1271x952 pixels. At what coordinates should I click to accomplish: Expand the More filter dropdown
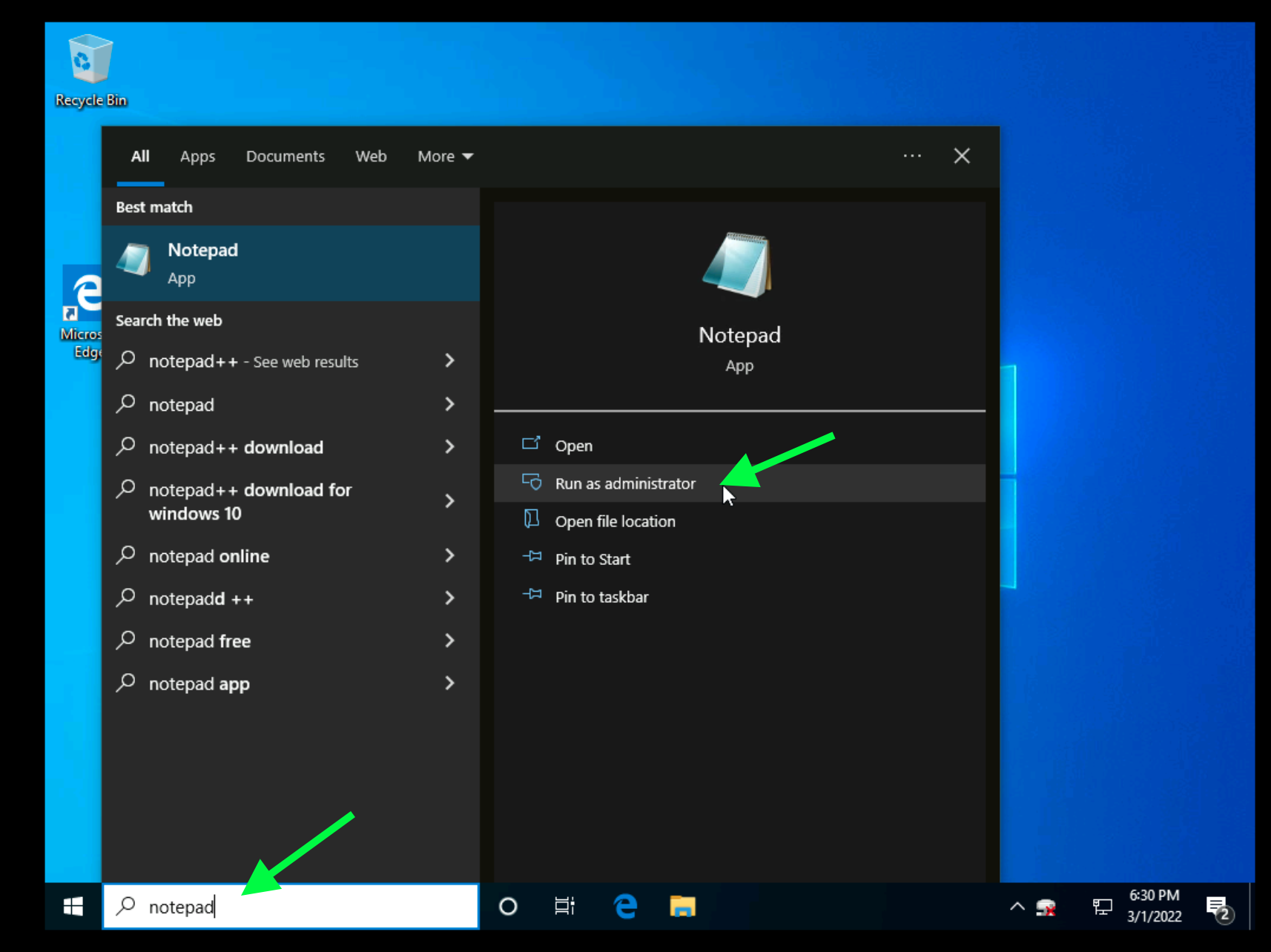point(445,156)
